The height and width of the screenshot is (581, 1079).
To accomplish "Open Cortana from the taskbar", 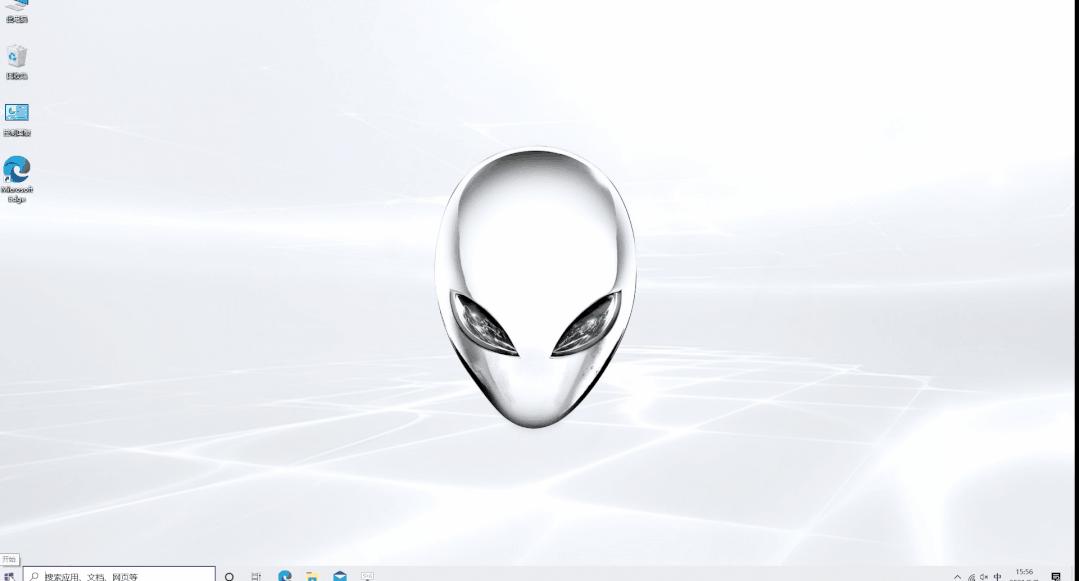I will click(x=229, y=576).
